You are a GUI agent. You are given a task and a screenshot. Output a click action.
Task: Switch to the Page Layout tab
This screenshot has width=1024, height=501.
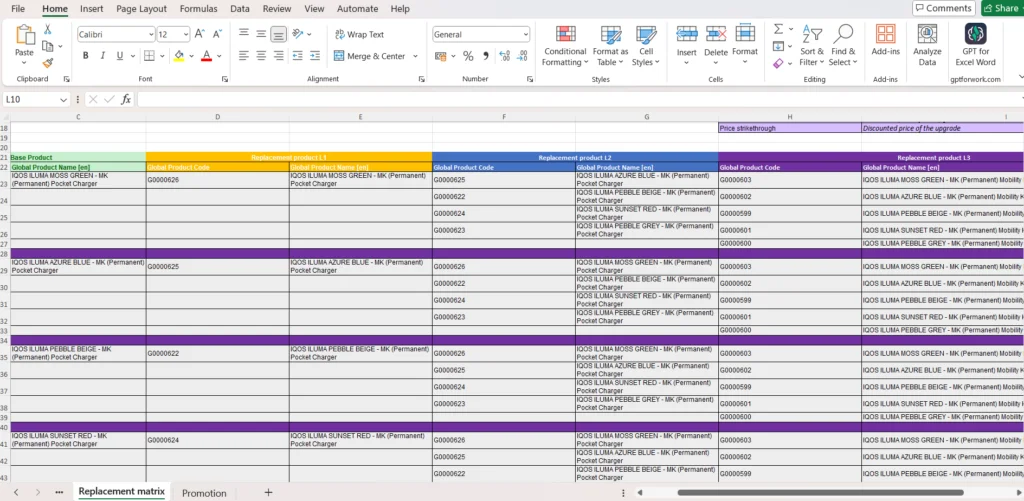pyautogui.click(x=142, y=8)
